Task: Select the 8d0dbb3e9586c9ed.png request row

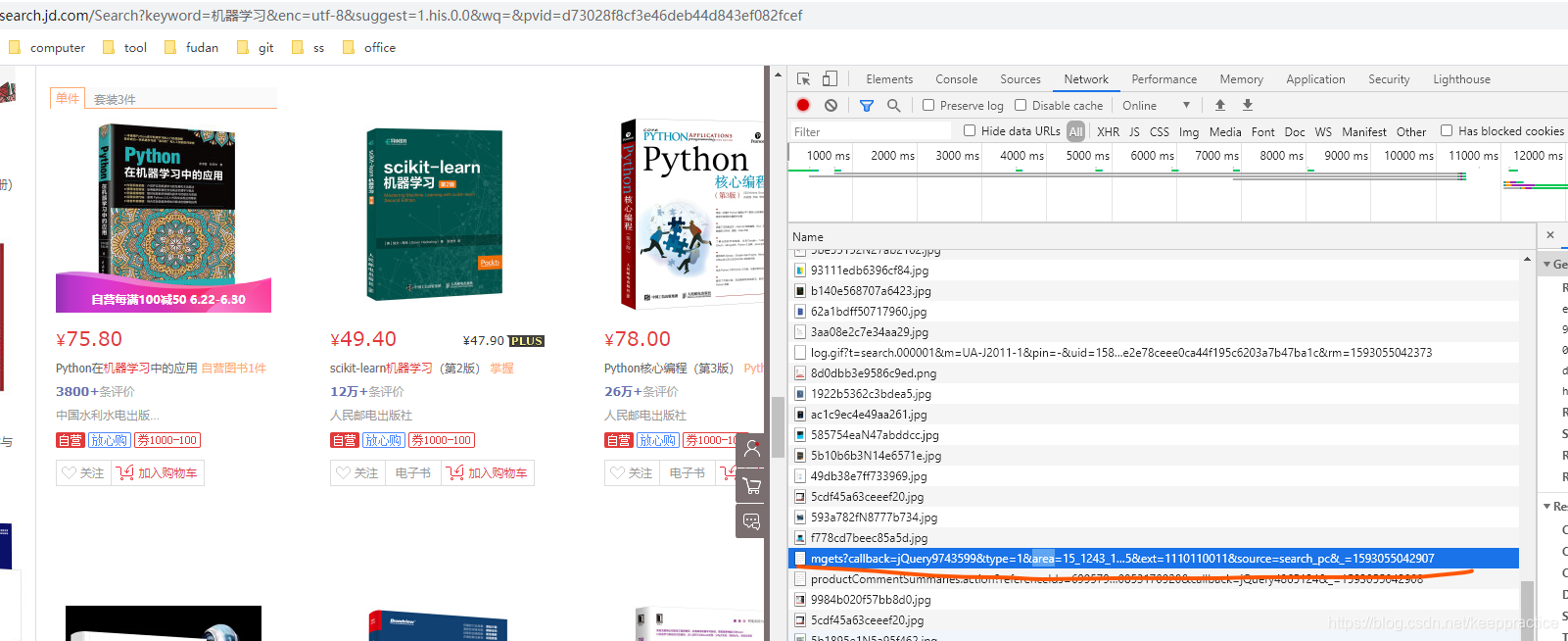Action: point(1154,373)
